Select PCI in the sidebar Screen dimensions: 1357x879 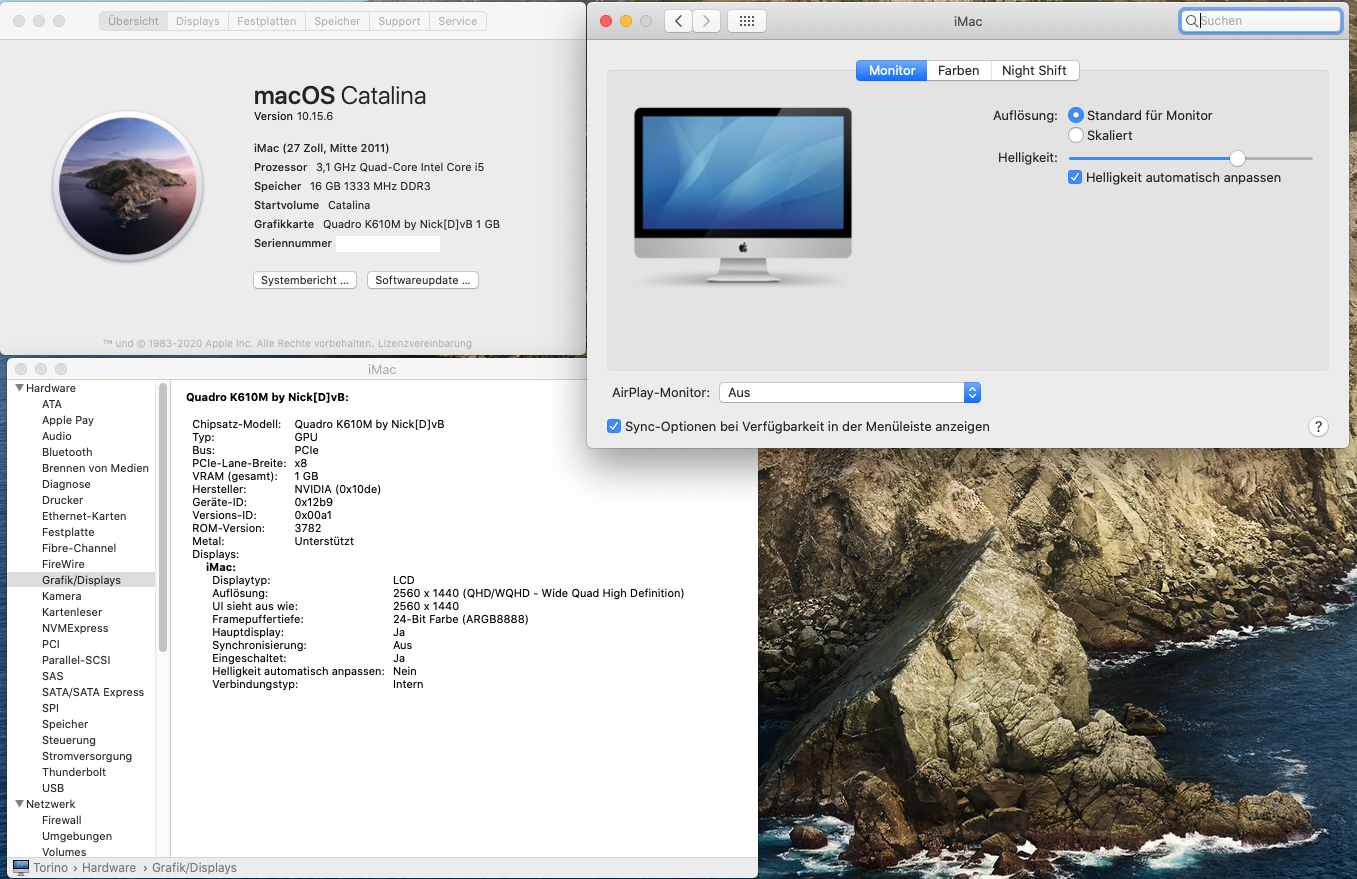coord(51,644)
